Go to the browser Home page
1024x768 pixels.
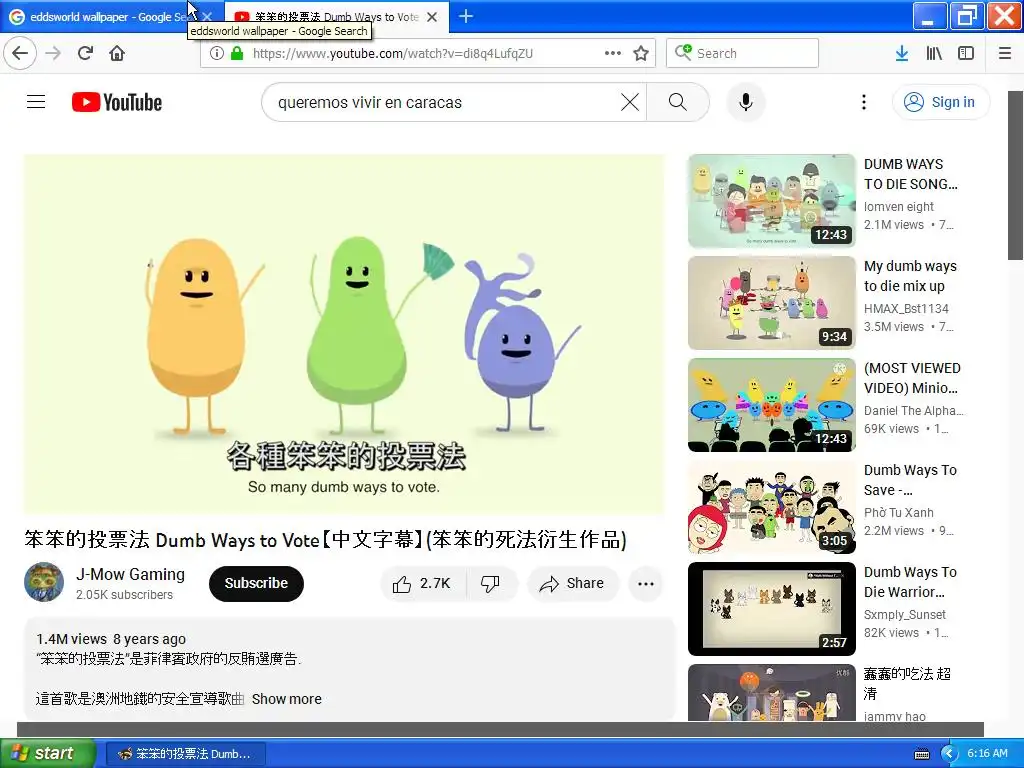117,53
